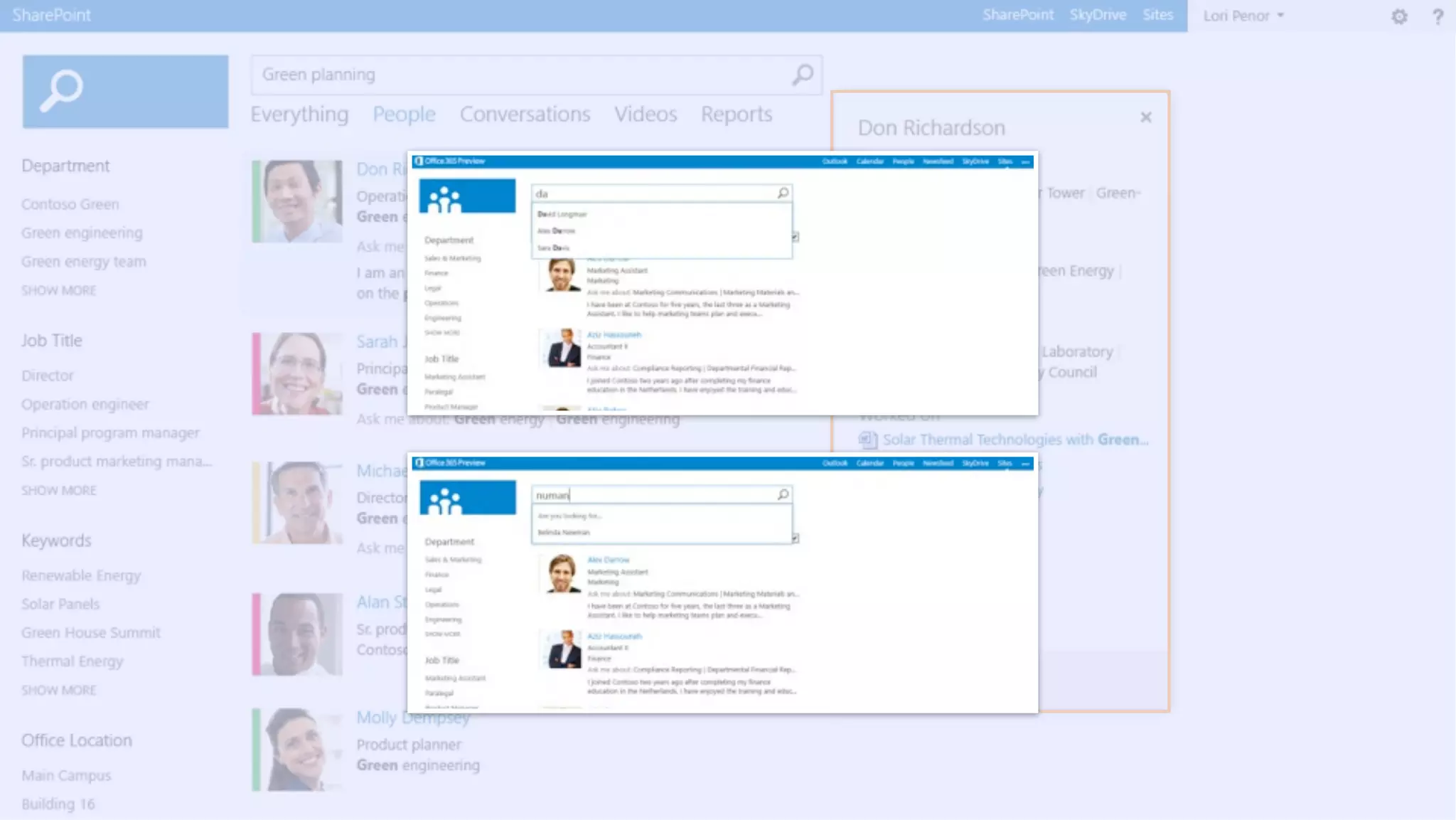The height and width of the screenshot is (820, 1456).
Task: Filter by Principal program manager job title
Action: click(x=110, y=432)
